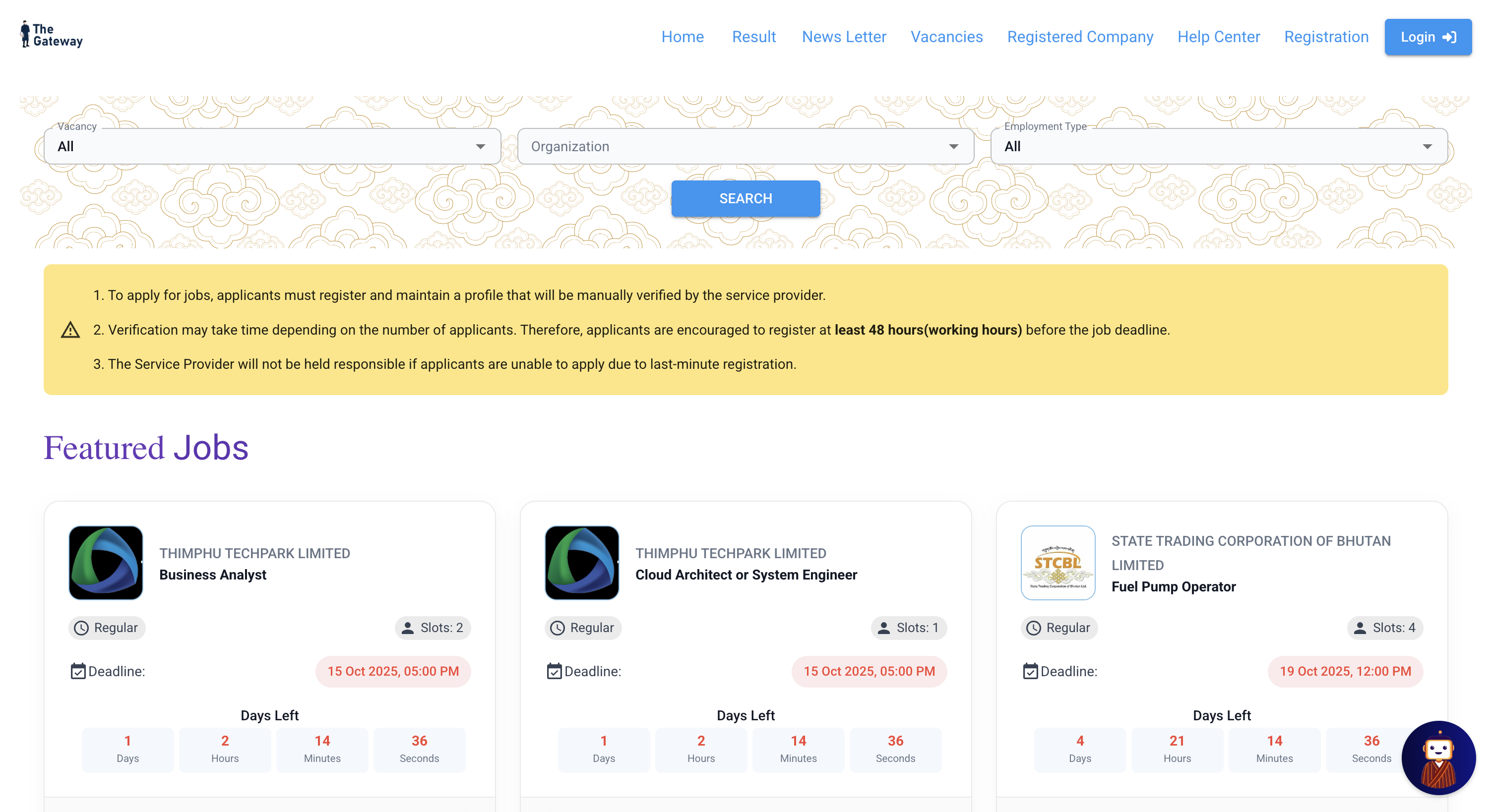Click the STCBL company logo

(x=1058, y=562)
